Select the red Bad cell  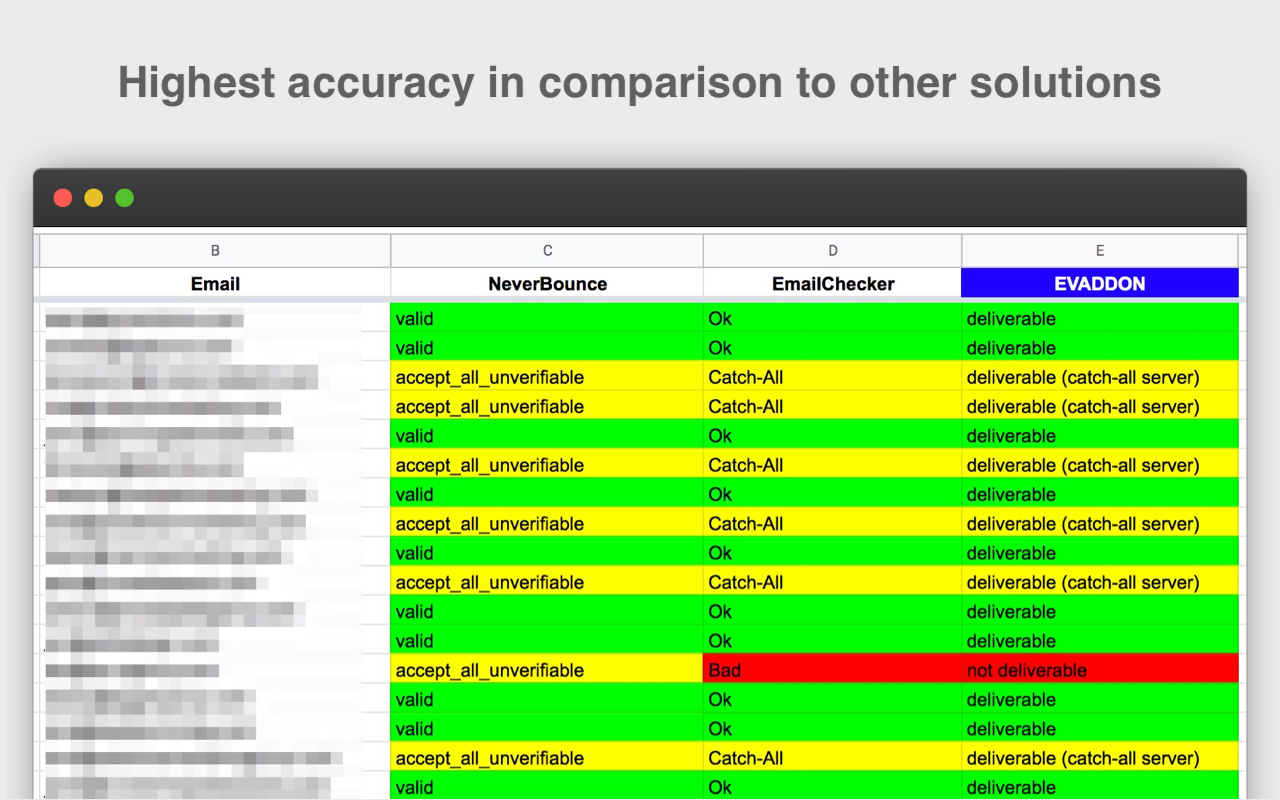click(832, 669)
